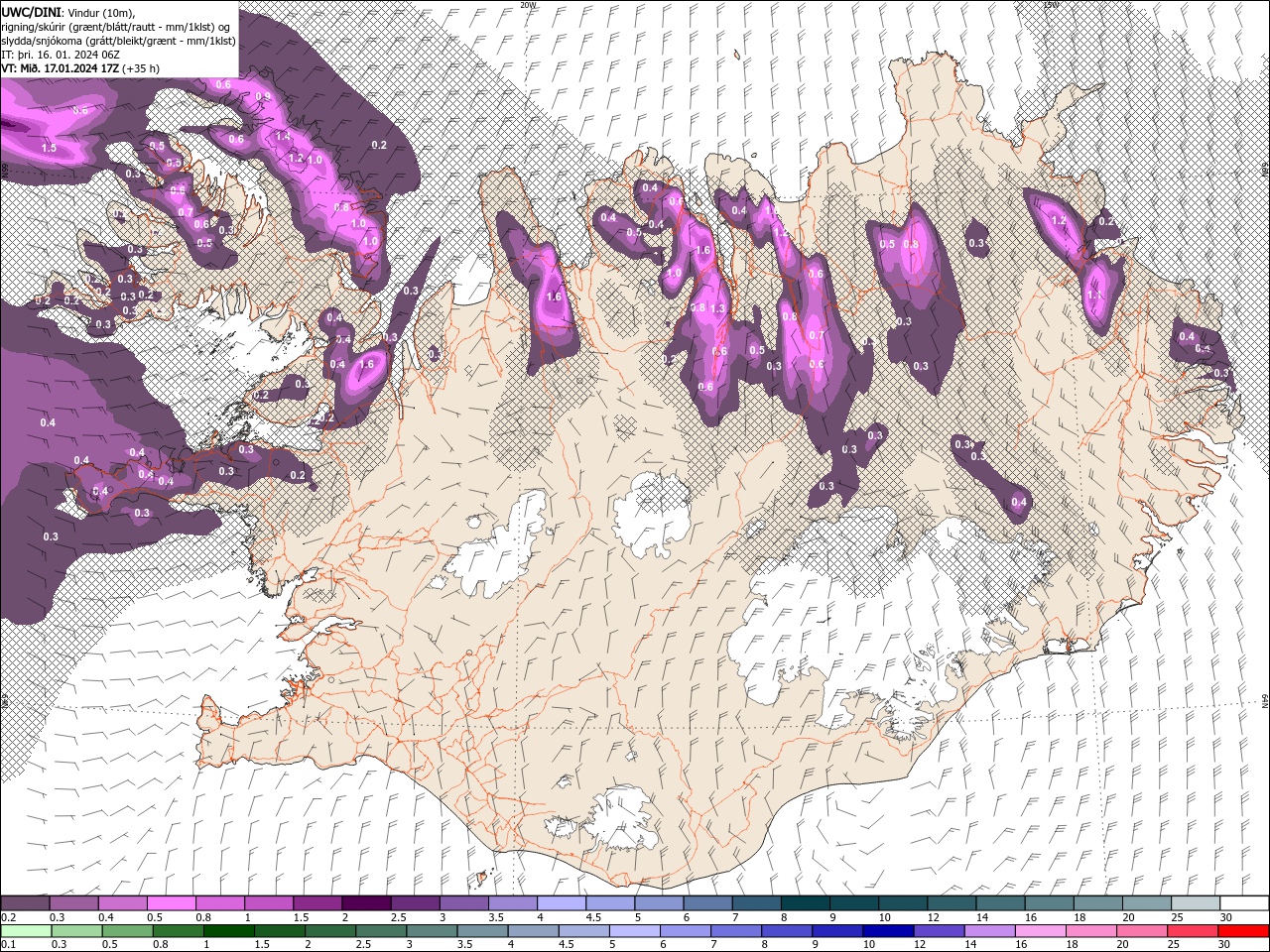Click the violet 12 mm rain scale swatch
Image resolution: width=1270 pixels, height=952 pixels.
click(938, 931)
